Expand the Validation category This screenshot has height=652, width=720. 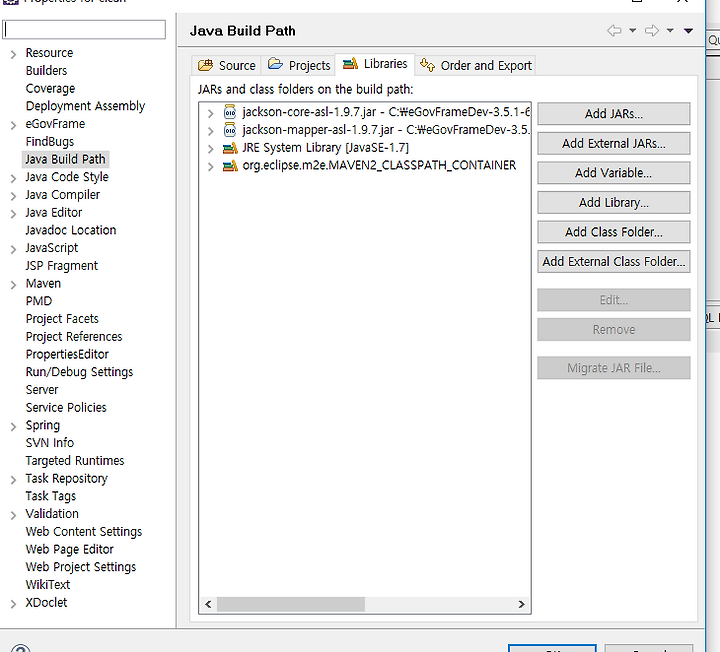tap(13, 515)
